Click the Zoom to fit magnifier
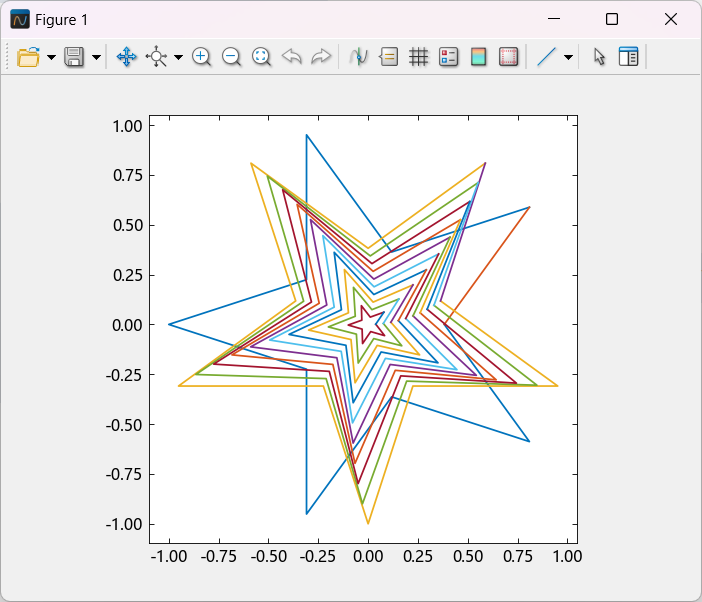Image resolution: width=702 pixels, height=602 pixels. pyautogui.click(x=261, y=57)
